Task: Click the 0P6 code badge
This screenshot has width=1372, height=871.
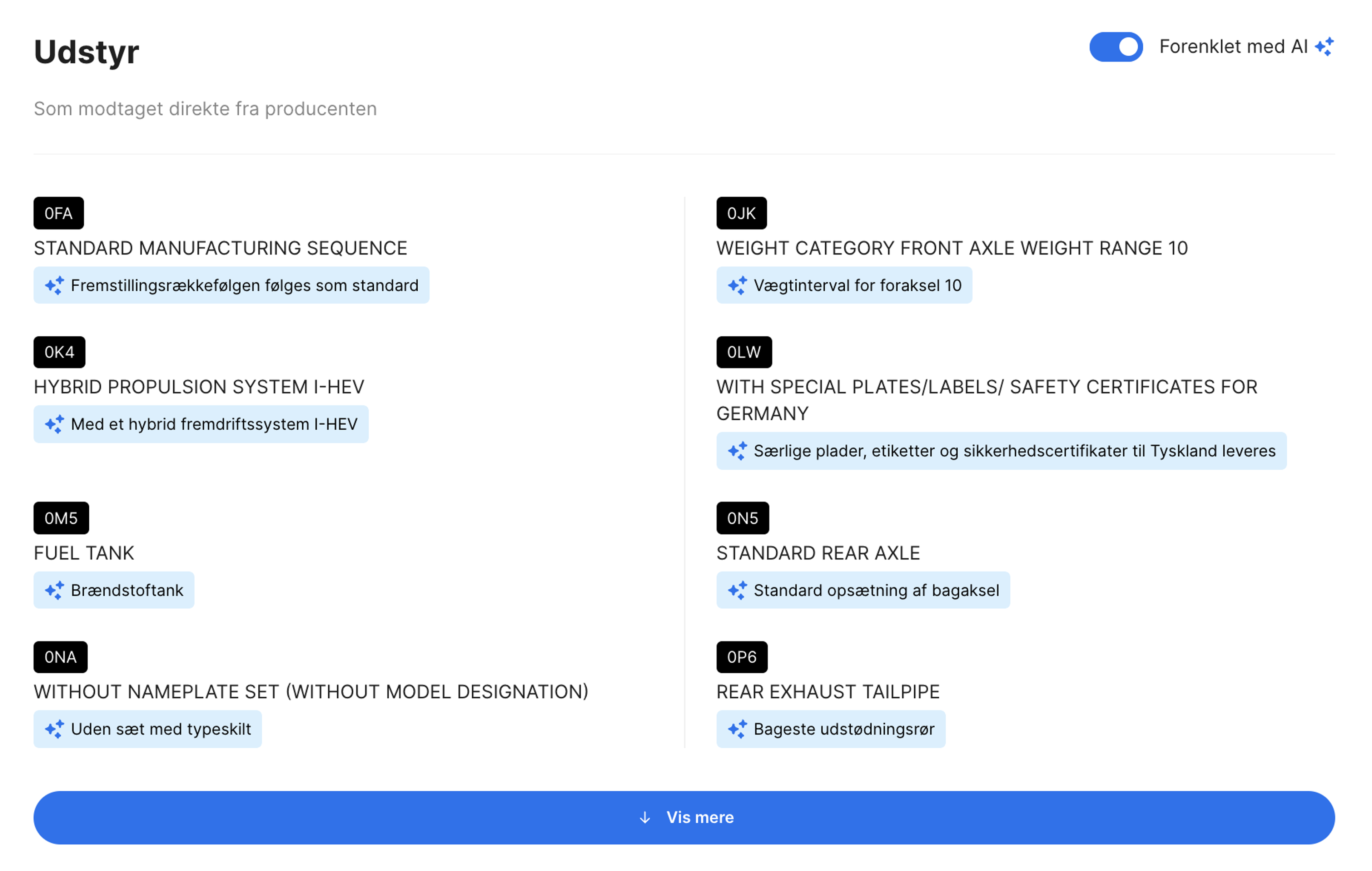Action: click(742, 657)
